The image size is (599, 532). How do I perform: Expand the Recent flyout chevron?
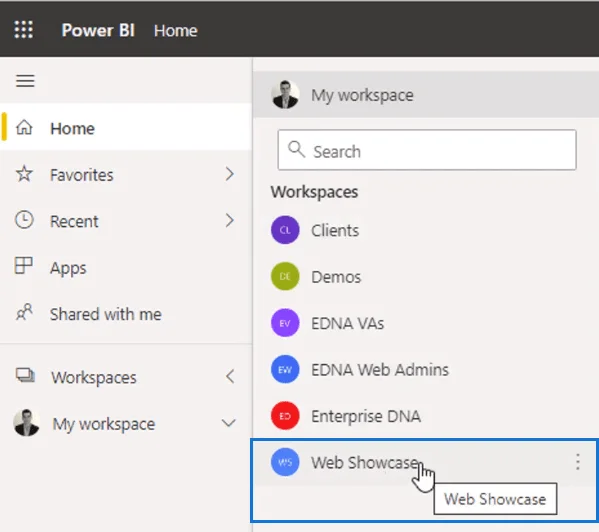[229, 220]
